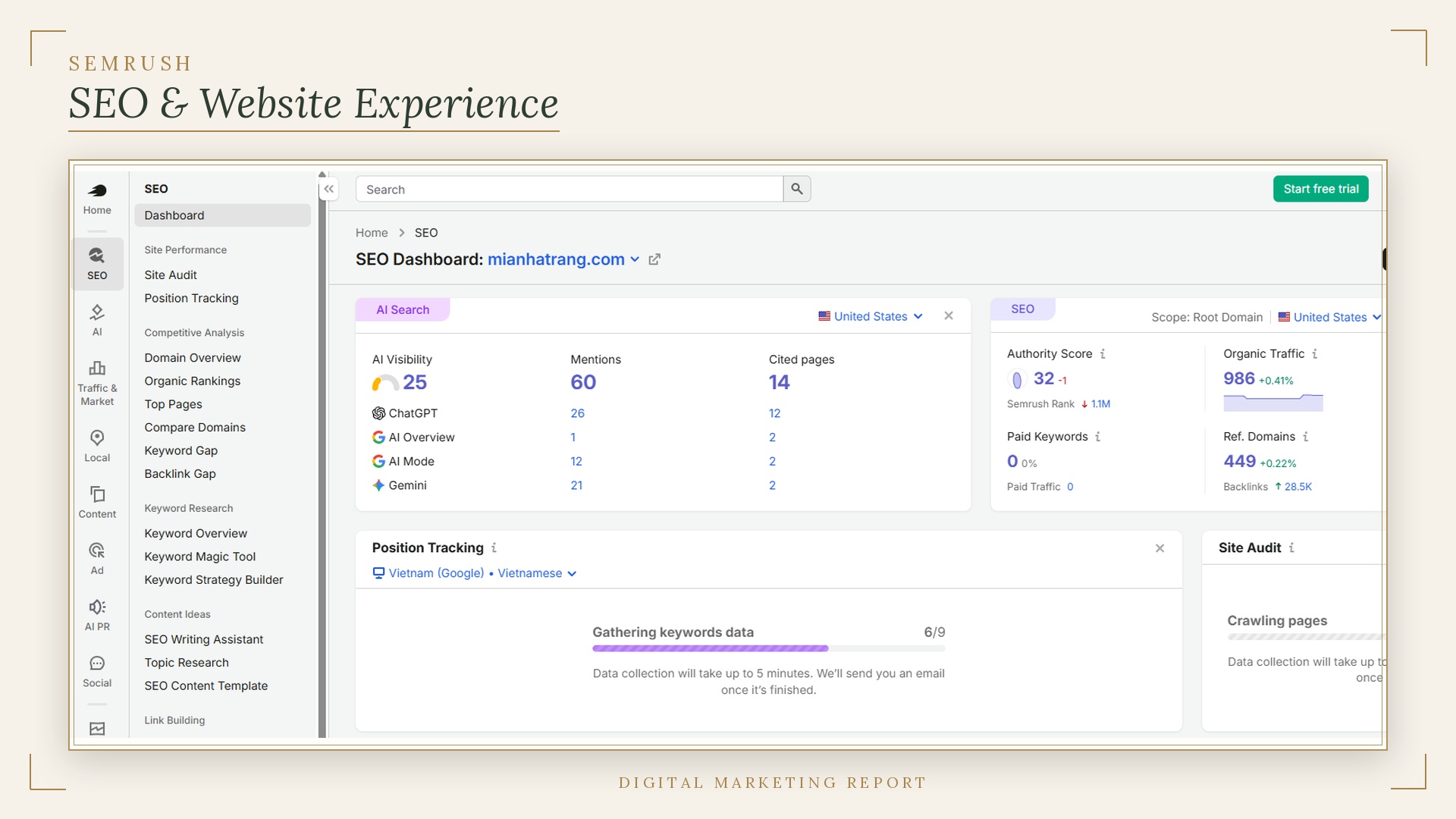This screenshot has width=1456, height=819.
Task: Focus the Search input field
Action: (x=569, y=189)
